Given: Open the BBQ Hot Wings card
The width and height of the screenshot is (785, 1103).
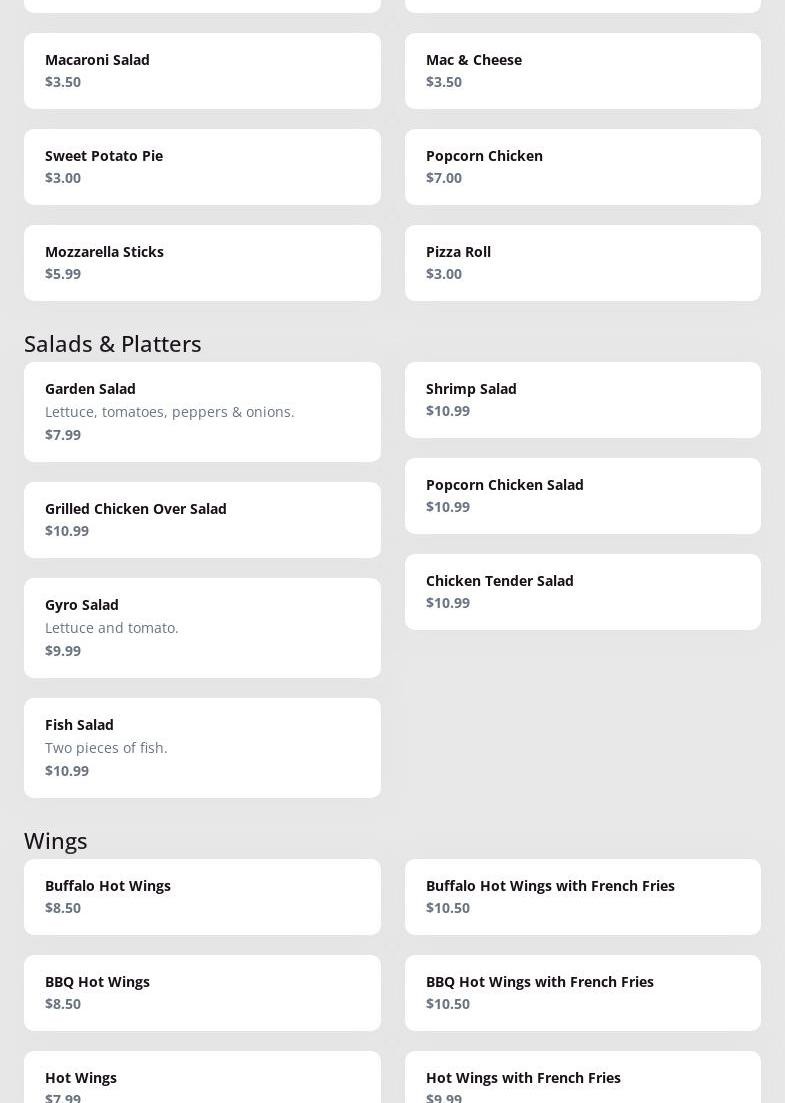Looking at the screenshot, I should click(202, 993).
